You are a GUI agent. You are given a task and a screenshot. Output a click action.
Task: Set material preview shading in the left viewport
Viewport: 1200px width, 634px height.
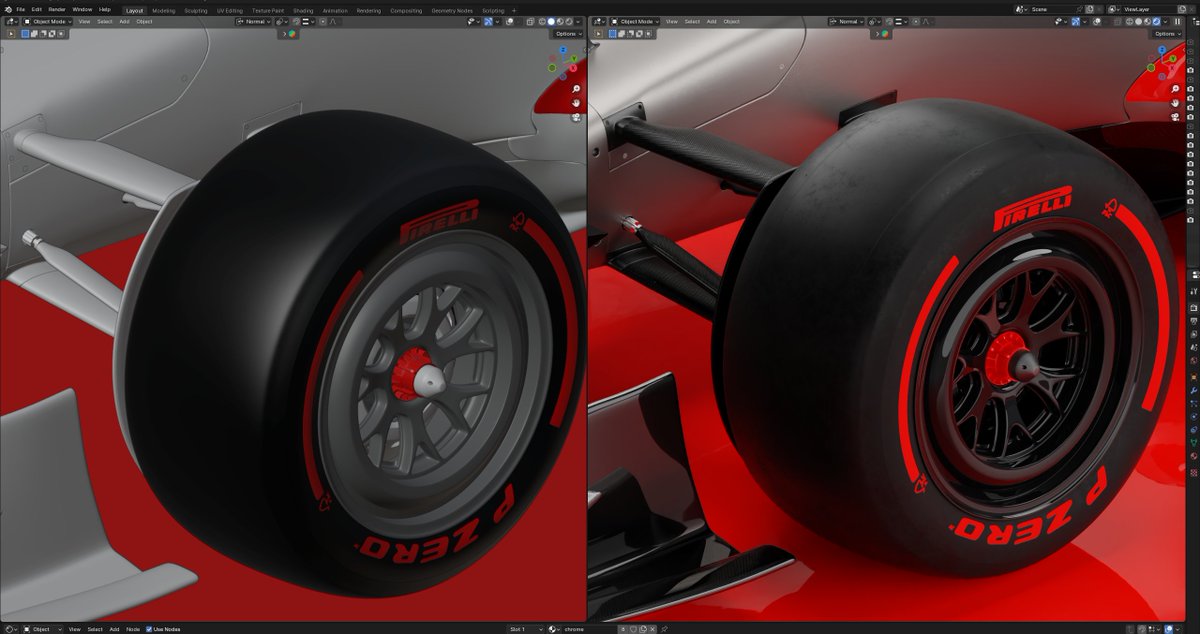point(560,21)
